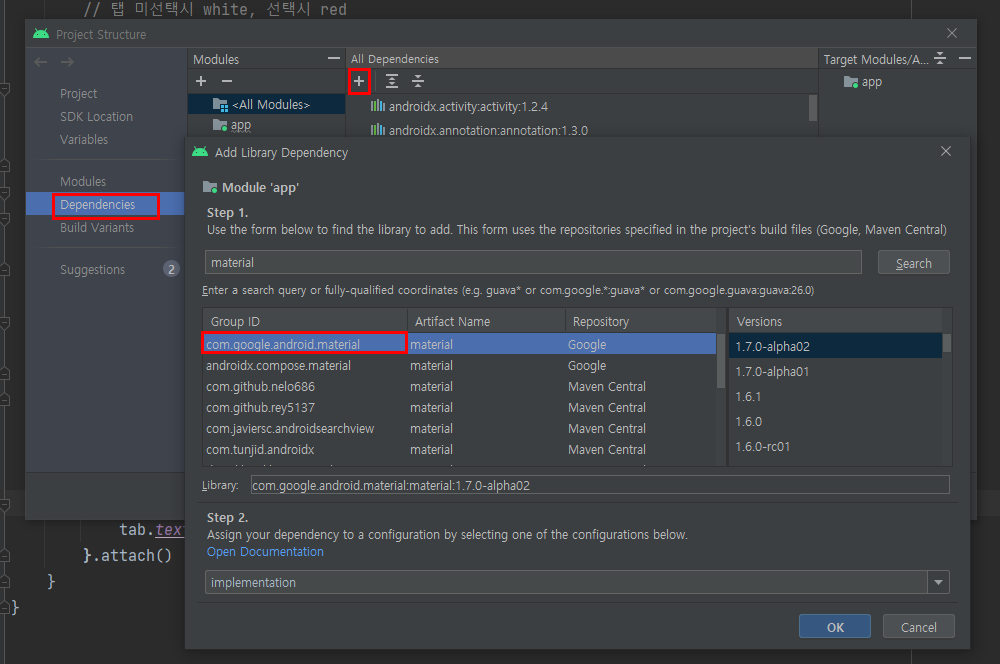1000x664 pixels.
Task: Open the implementation configuration dropdown
Action: click(577, 582)
